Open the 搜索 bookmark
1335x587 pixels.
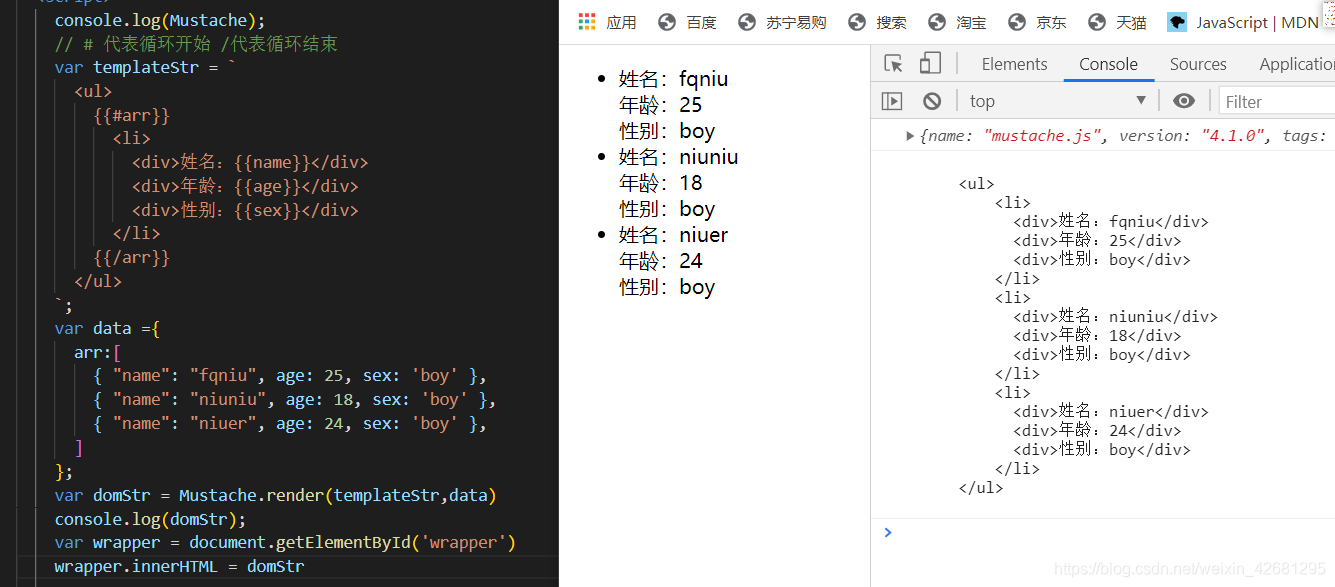click(877, 22)
